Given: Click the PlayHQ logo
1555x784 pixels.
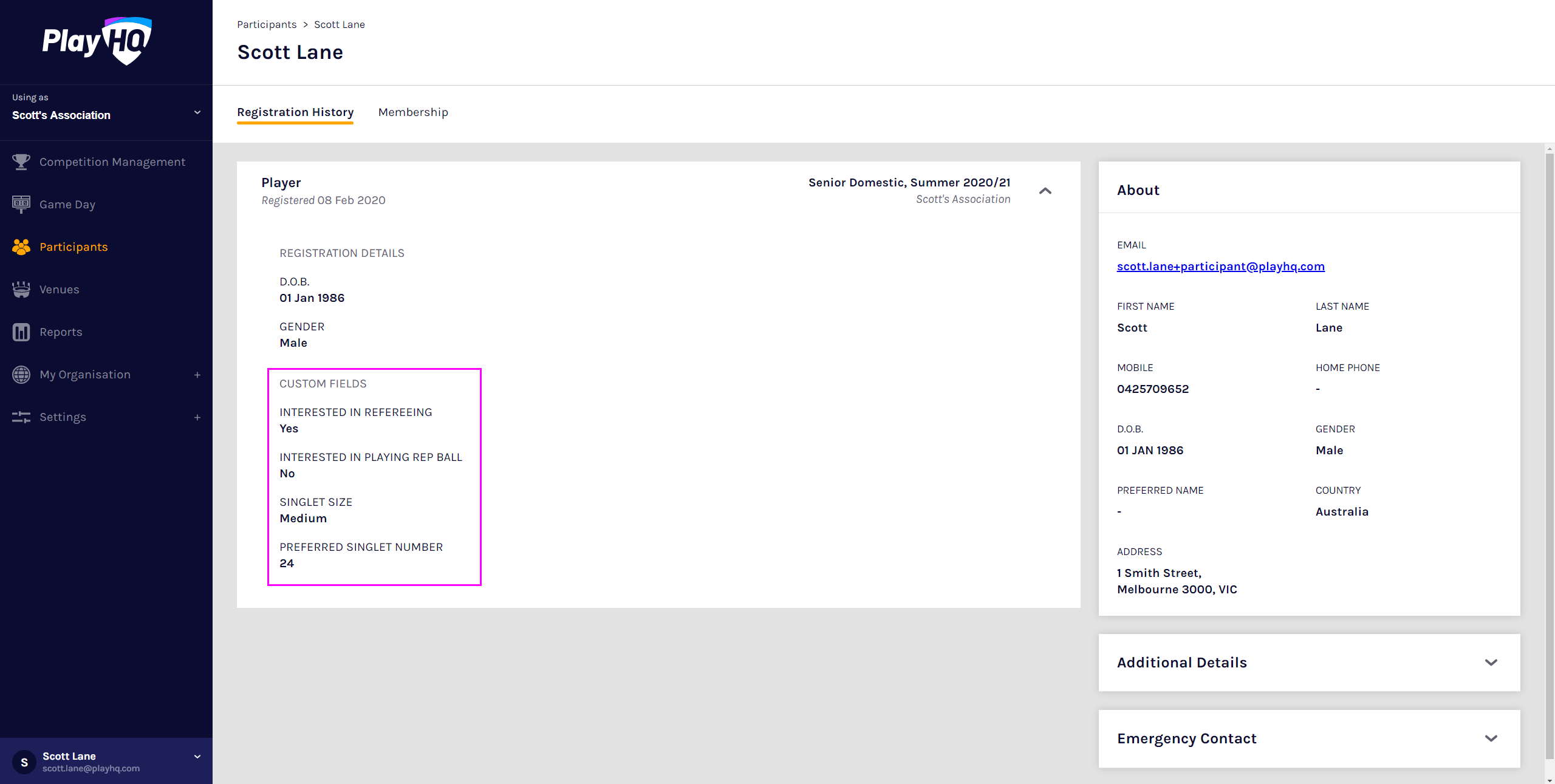Looking at the screenshot, I should click(97, 41).
